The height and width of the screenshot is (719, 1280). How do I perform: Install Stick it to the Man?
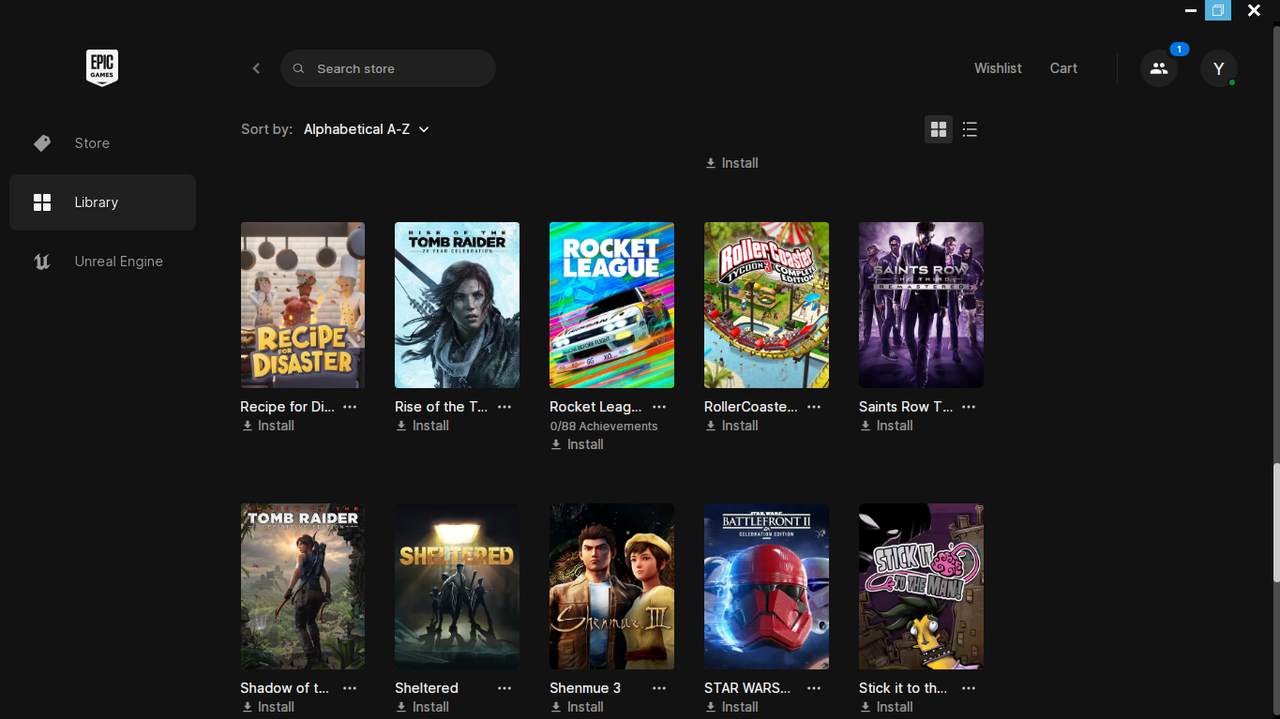pyautogui.click(x=886, y=707)
